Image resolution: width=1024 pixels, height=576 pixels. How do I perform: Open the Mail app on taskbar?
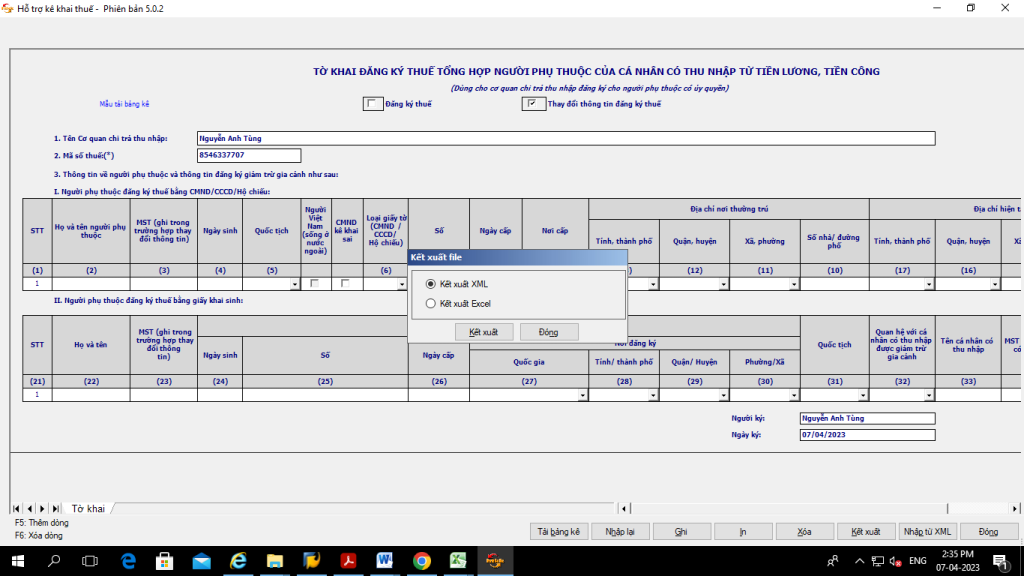click(201, 561)
